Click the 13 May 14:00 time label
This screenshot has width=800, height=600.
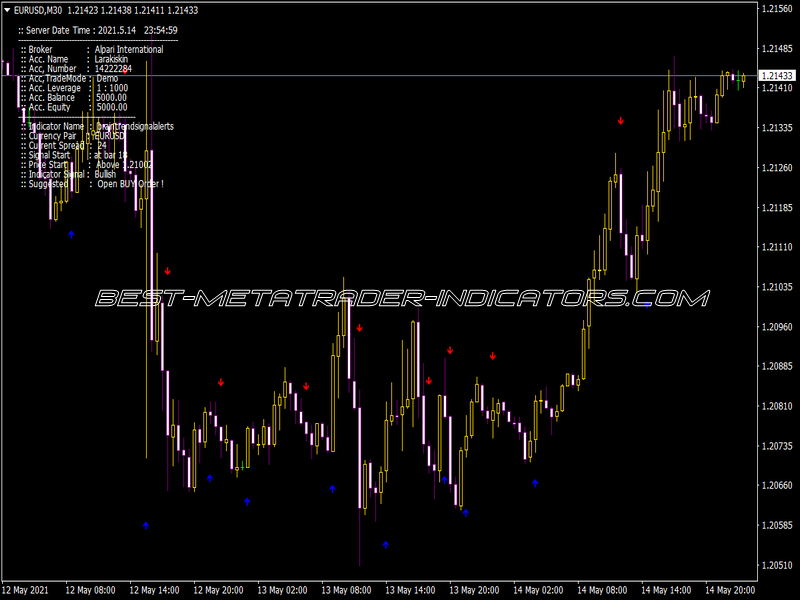point(410,590)
